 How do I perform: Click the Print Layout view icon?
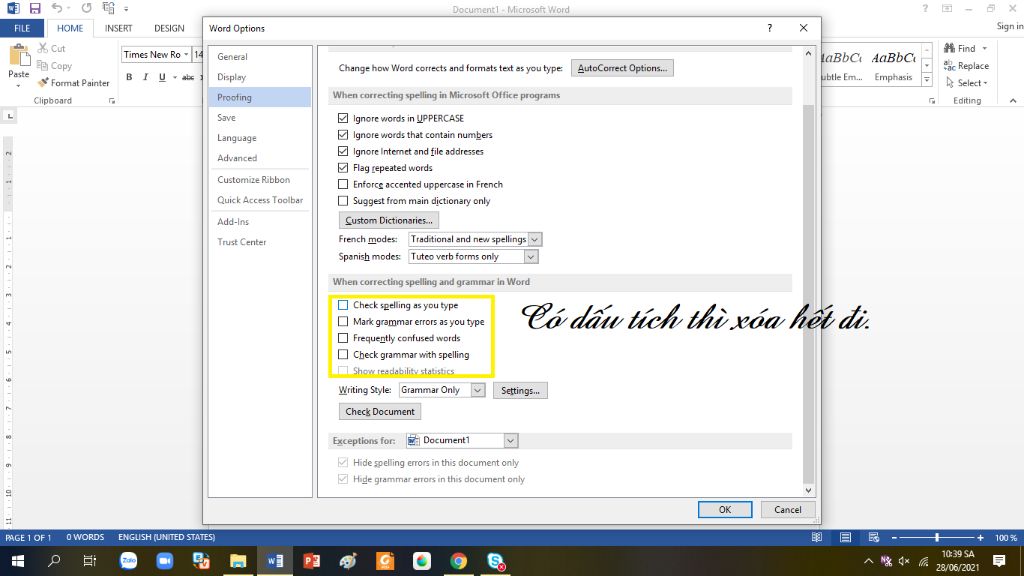(x=846, y=537)
